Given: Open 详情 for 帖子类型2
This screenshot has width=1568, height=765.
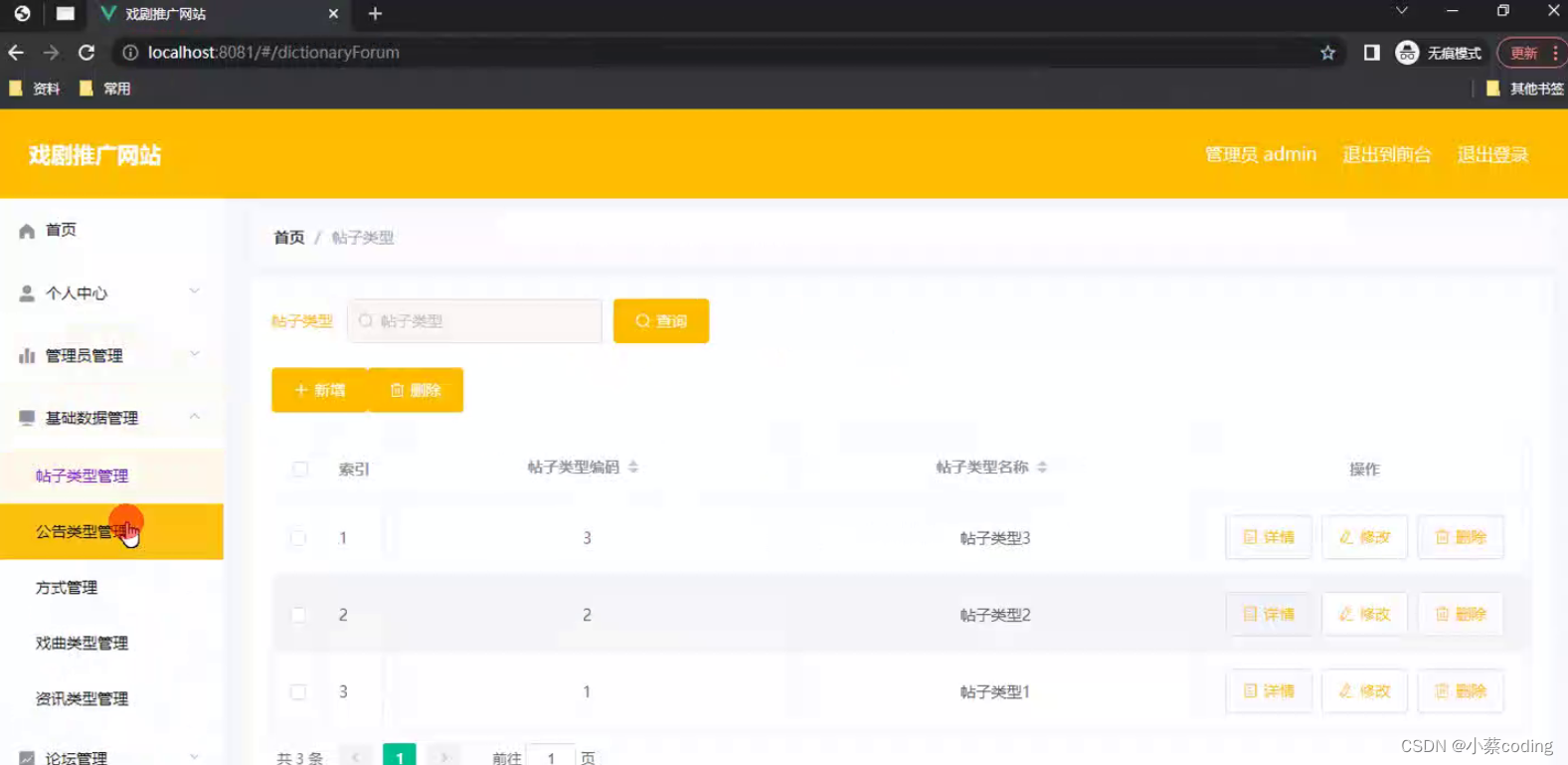Looking at the screenshot, I should [x=1269, y=614].
